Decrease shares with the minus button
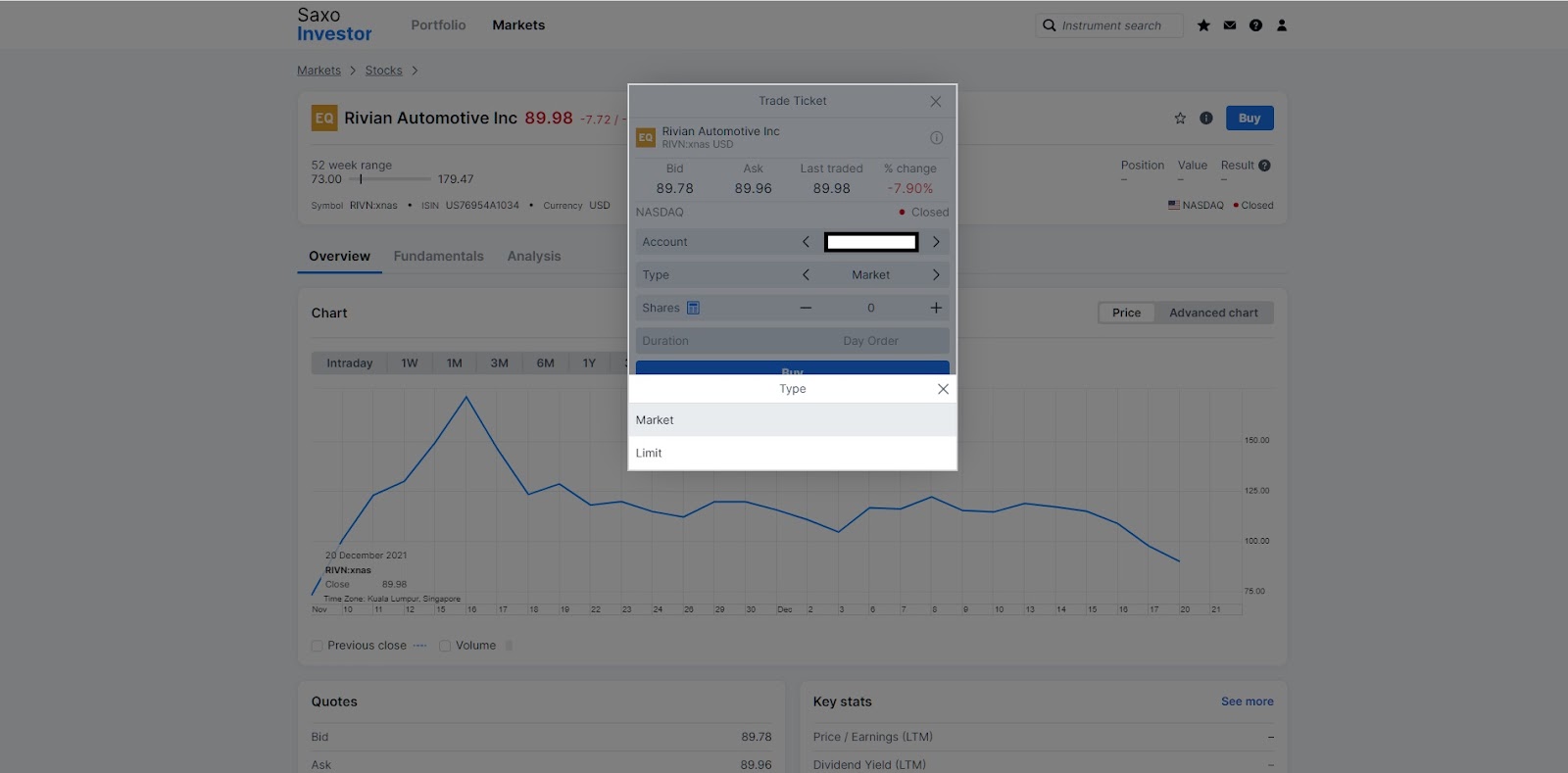 click(x=806, y=308)
